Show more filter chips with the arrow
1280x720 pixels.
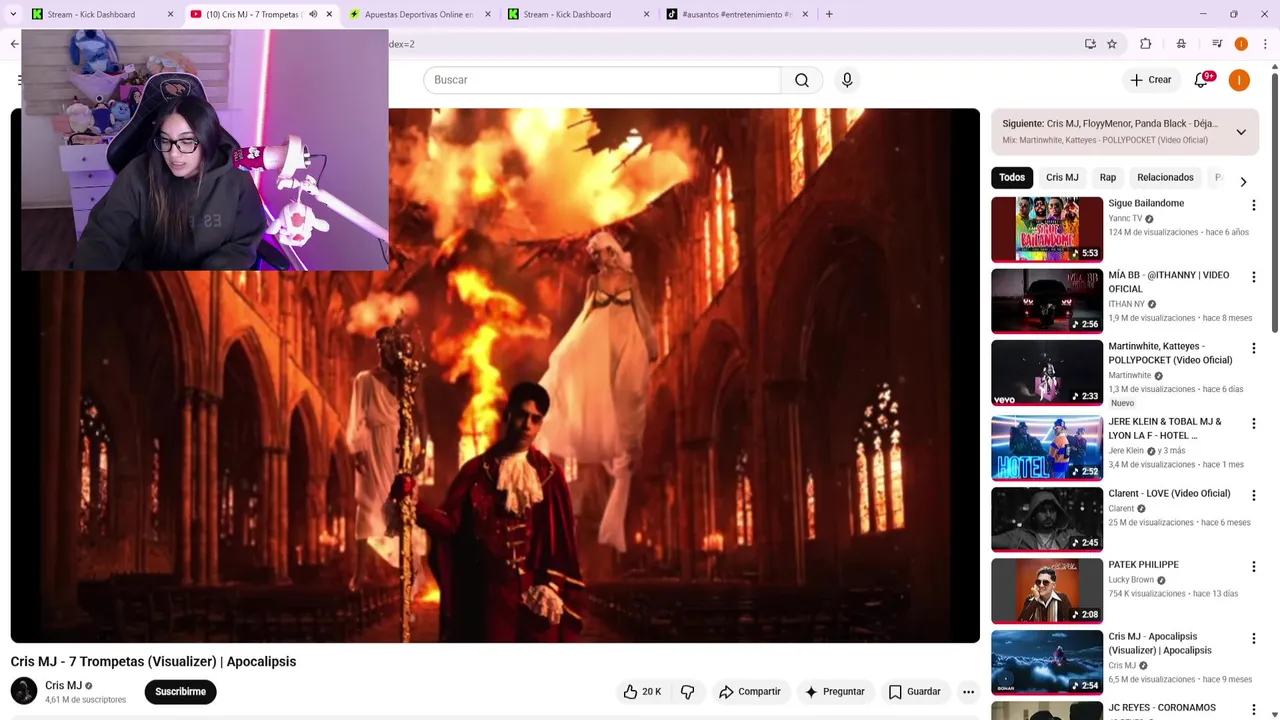coord(1243,182)
